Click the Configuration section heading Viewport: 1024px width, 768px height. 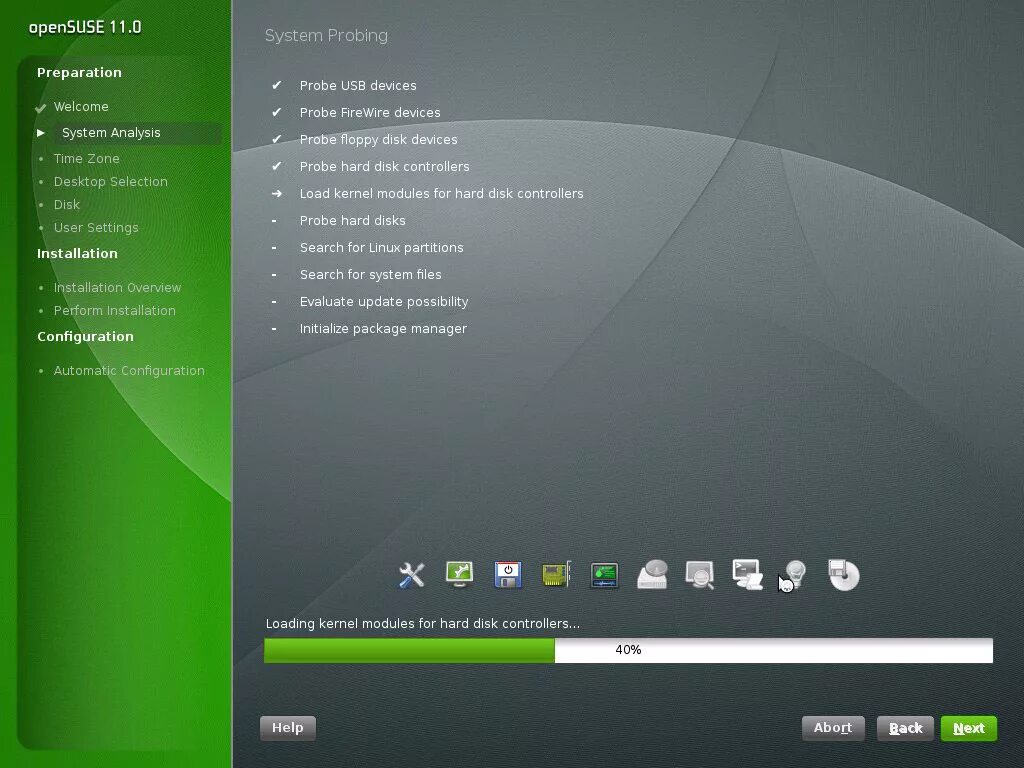pyautogui.click(x=85, y=337)
